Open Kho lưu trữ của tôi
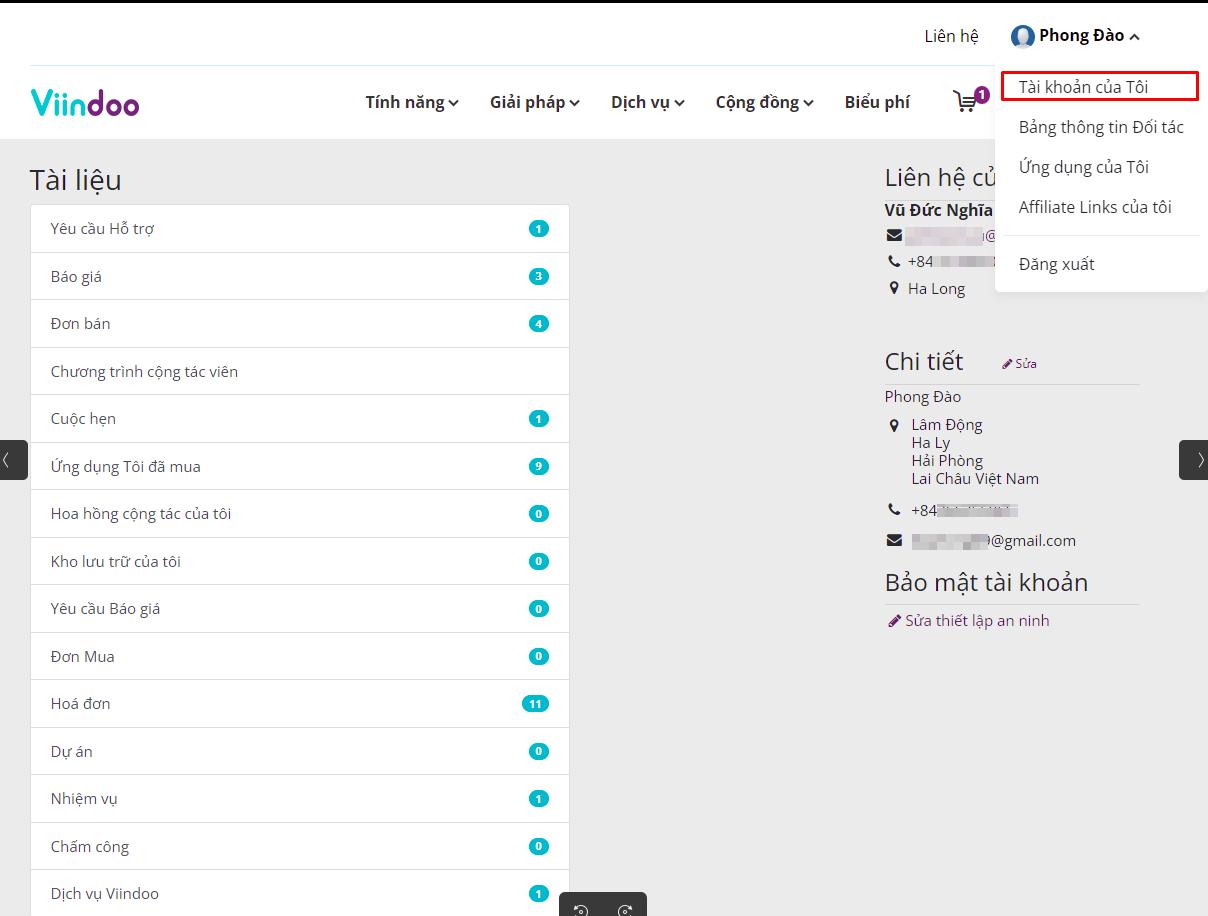 (300, 561)
